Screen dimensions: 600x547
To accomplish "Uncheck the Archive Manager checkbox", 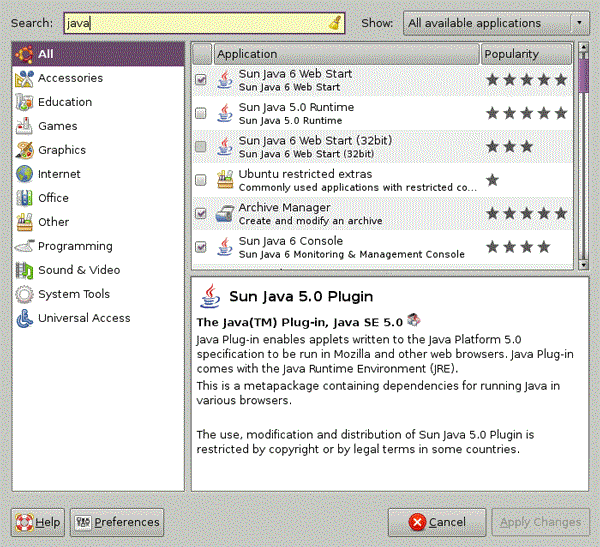I will click(201, 213).
